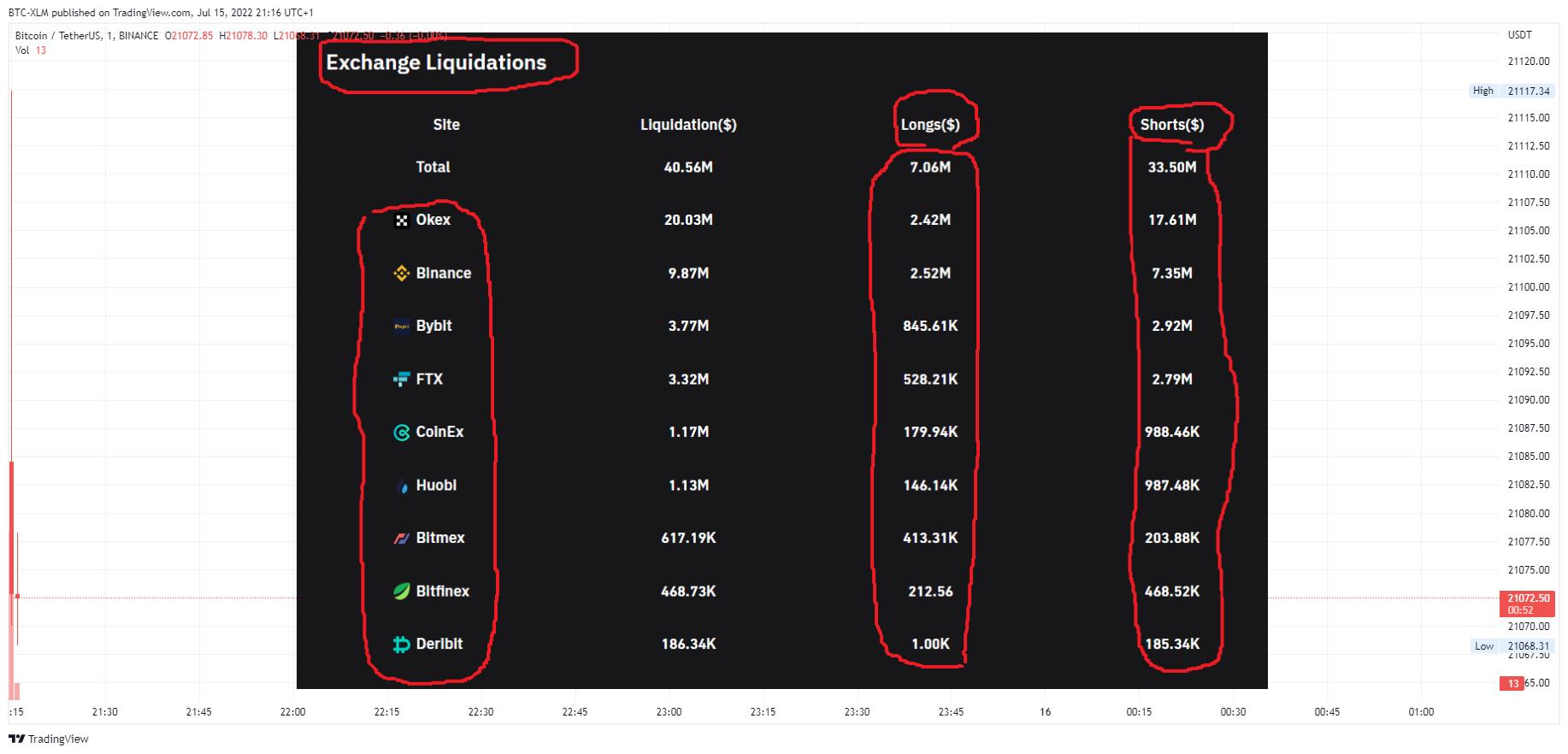The image size is (1568, 754).
Task: Click the Deribit logo icon
Action: pyautogui.click(x=402, y=645)
